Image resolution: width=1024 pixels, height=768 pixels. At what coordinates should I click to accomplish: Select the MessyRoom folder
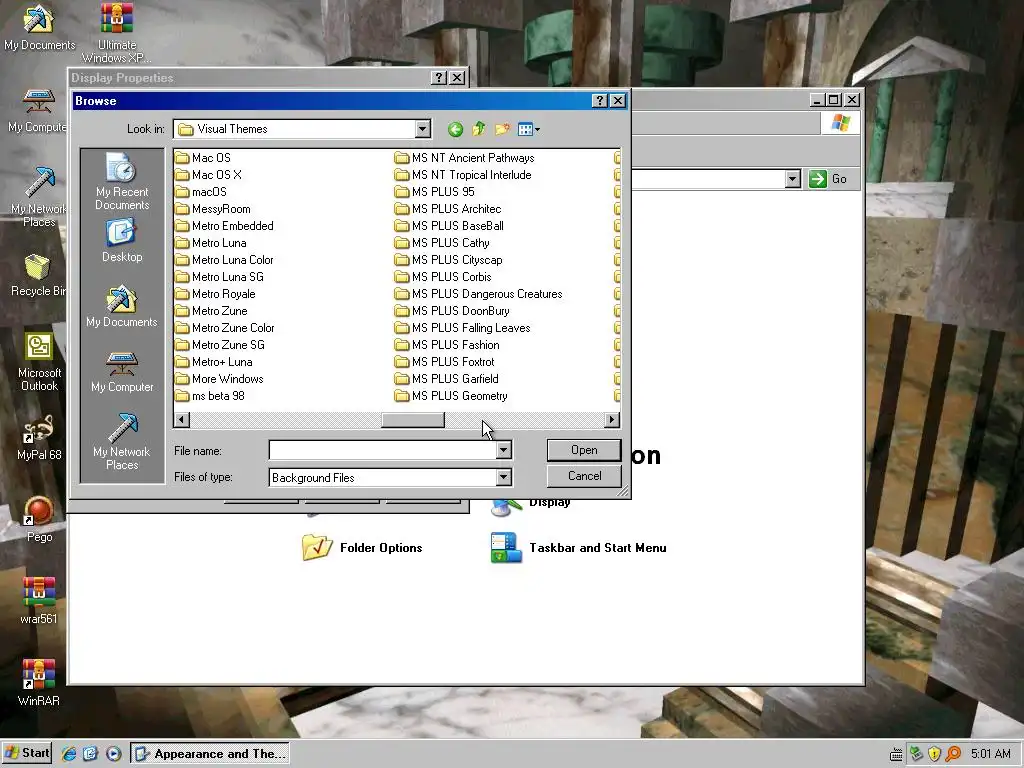213,209
